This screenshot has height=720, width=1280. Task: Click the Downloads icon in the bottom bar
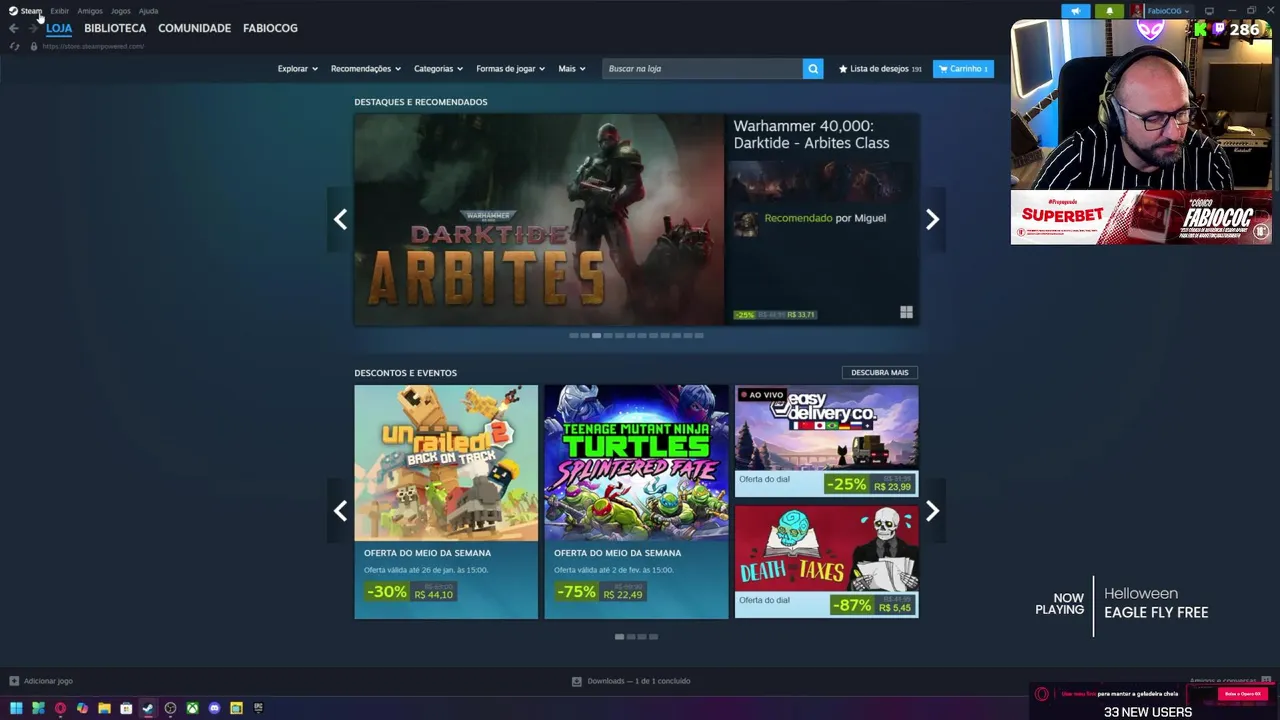(x=577, y=681)
